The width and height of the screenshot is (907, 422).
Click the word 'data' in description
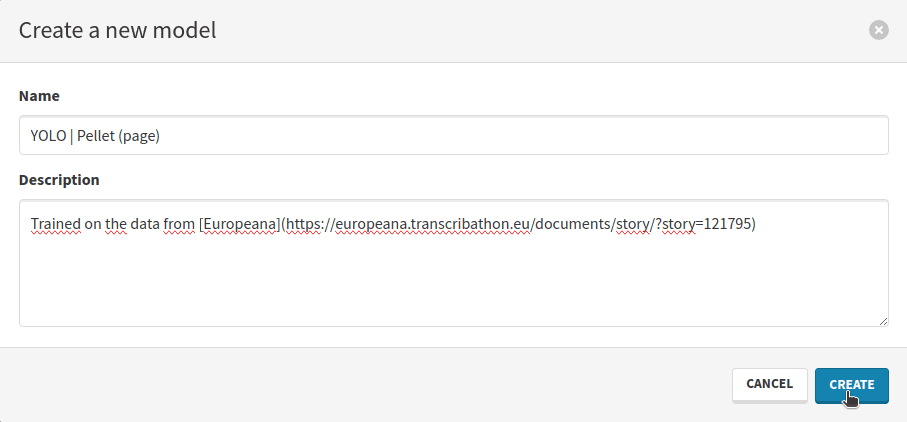(x=145, y=224)
